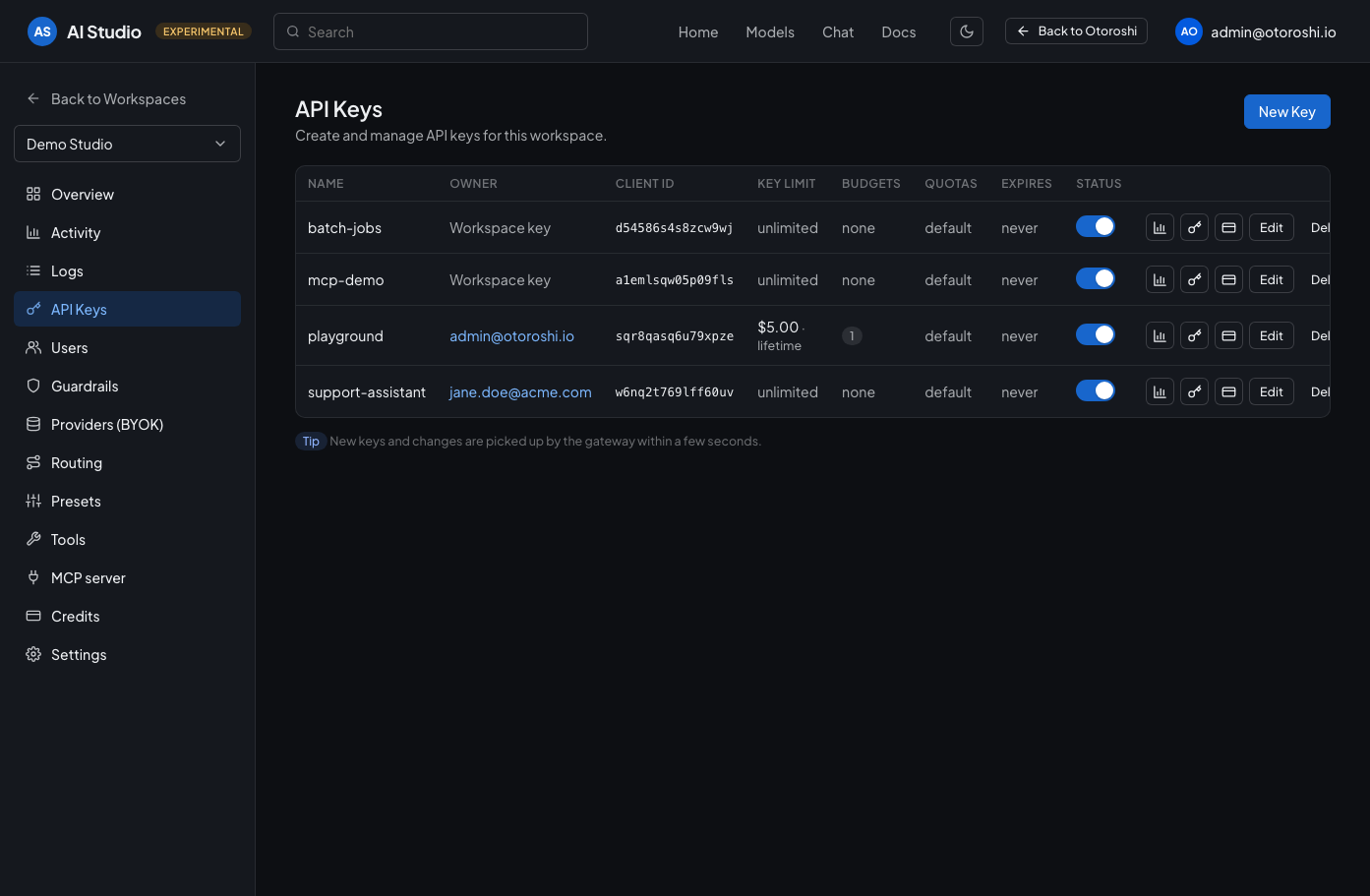Screen dimensions: 1370x896
Task: Switch off the playground key status
Action: [1096, 334]
